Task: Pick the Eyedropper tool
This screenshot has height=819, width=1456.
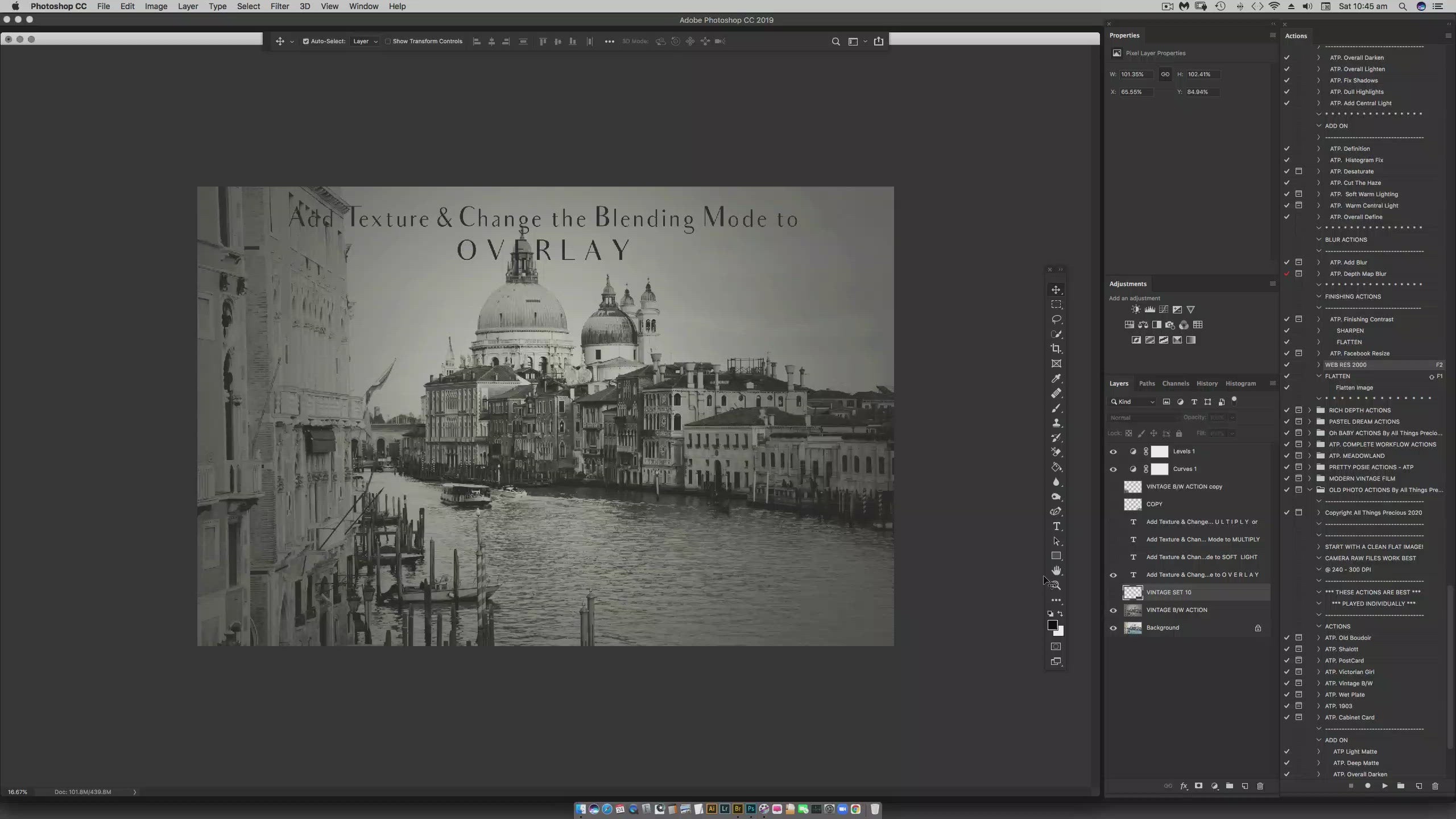Action: click(x=1056, y=378)
